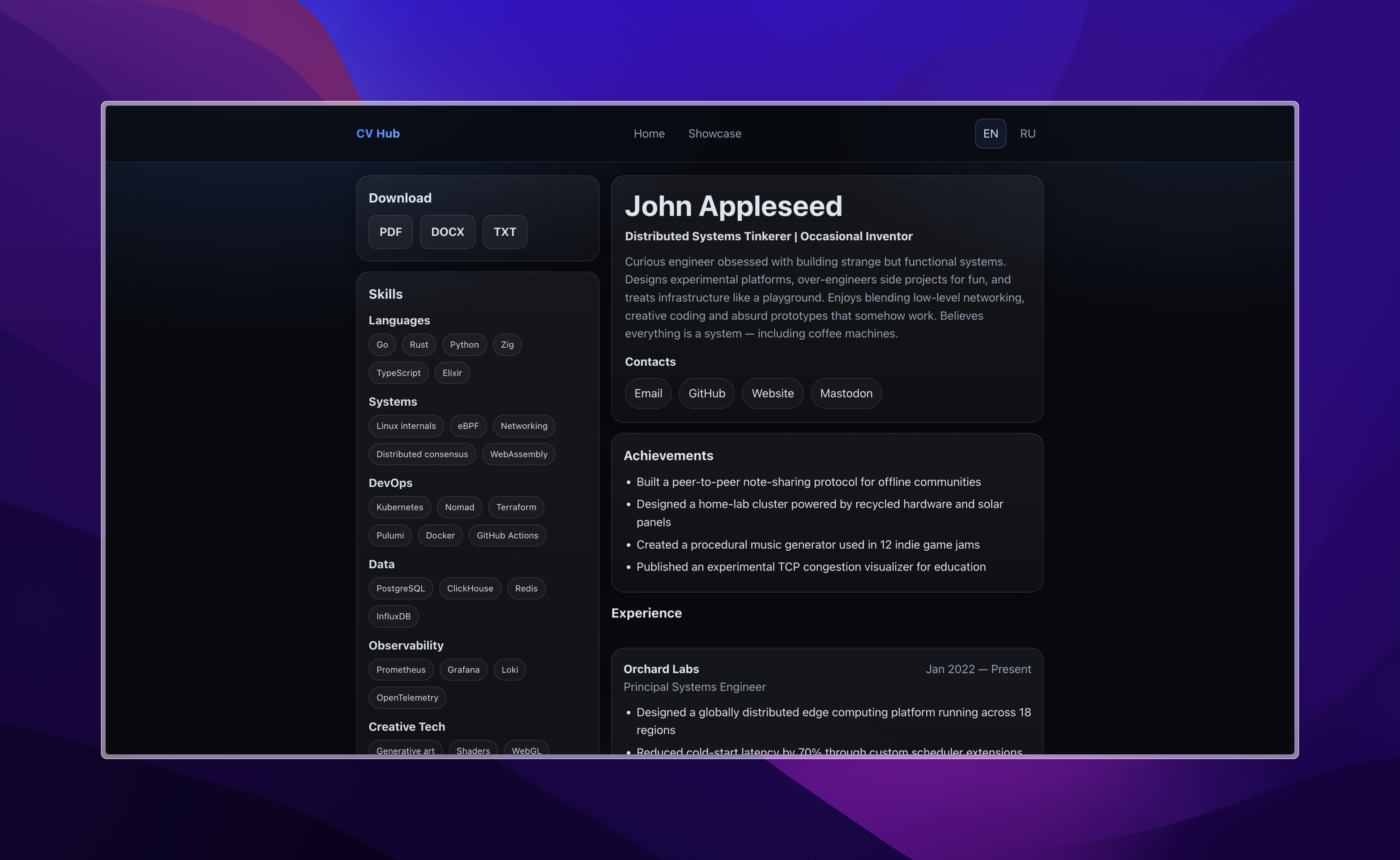Pick the InfluxDB data chip
Screen dimensions: 1400x860
coord(393,617)
